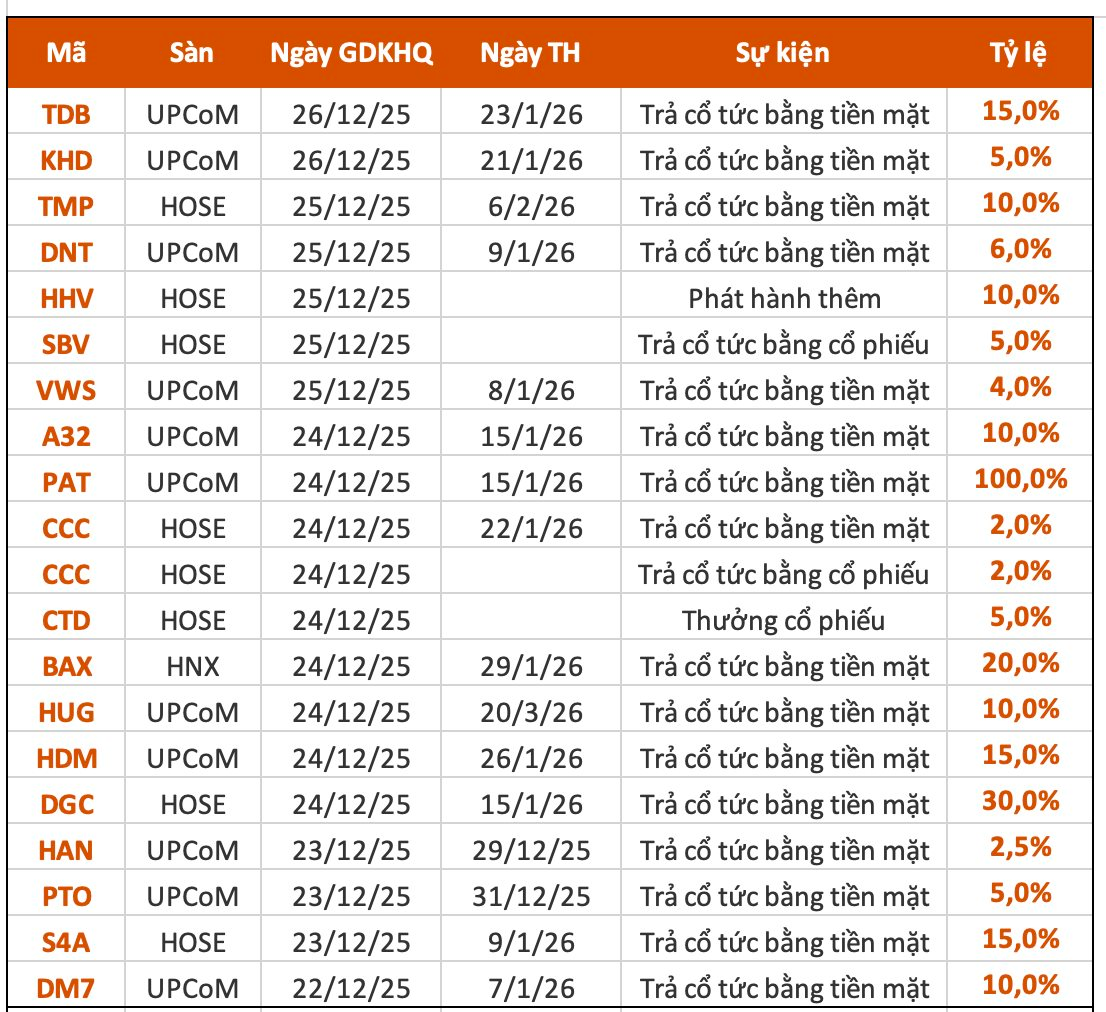Select the Sàn column header

192,53
